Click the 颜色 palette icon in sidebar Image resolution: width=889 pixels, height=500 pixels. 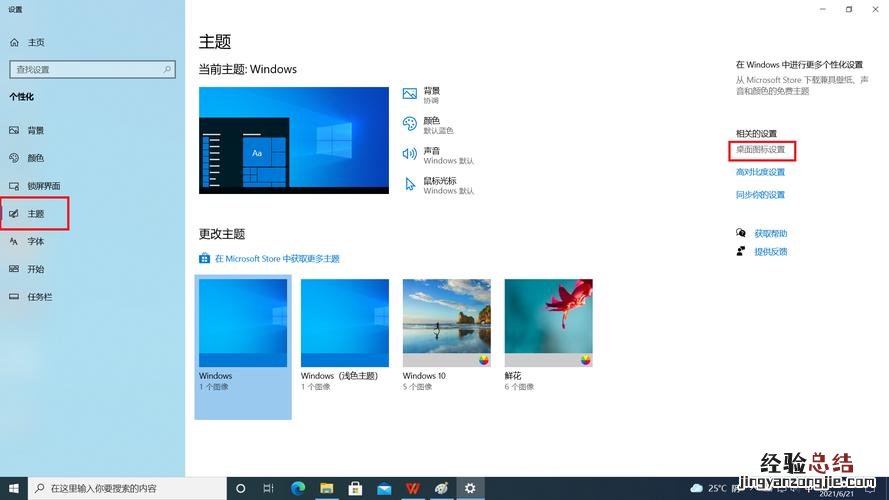(x=14, y=158)
